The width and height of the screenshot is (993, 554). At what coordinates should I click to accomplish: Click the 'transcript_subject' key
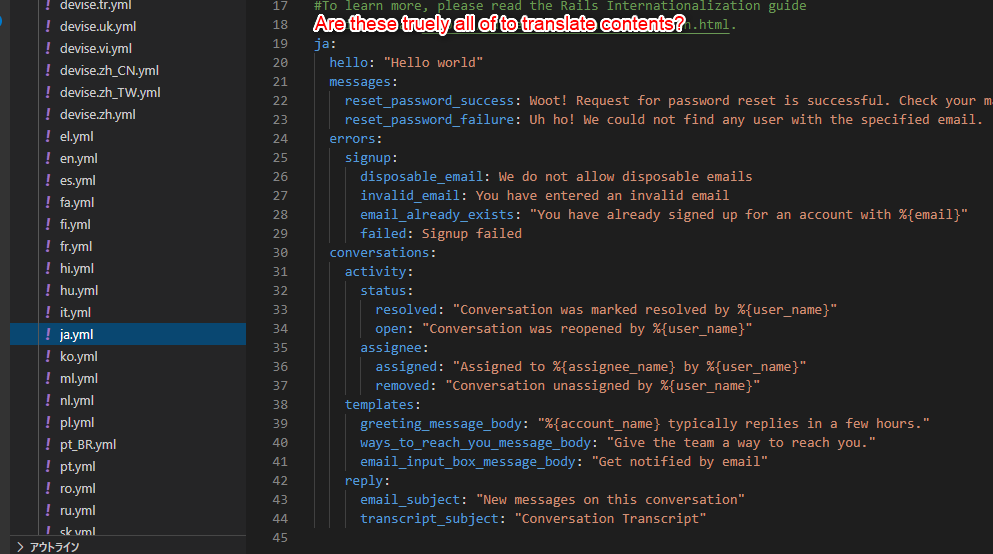429,519
